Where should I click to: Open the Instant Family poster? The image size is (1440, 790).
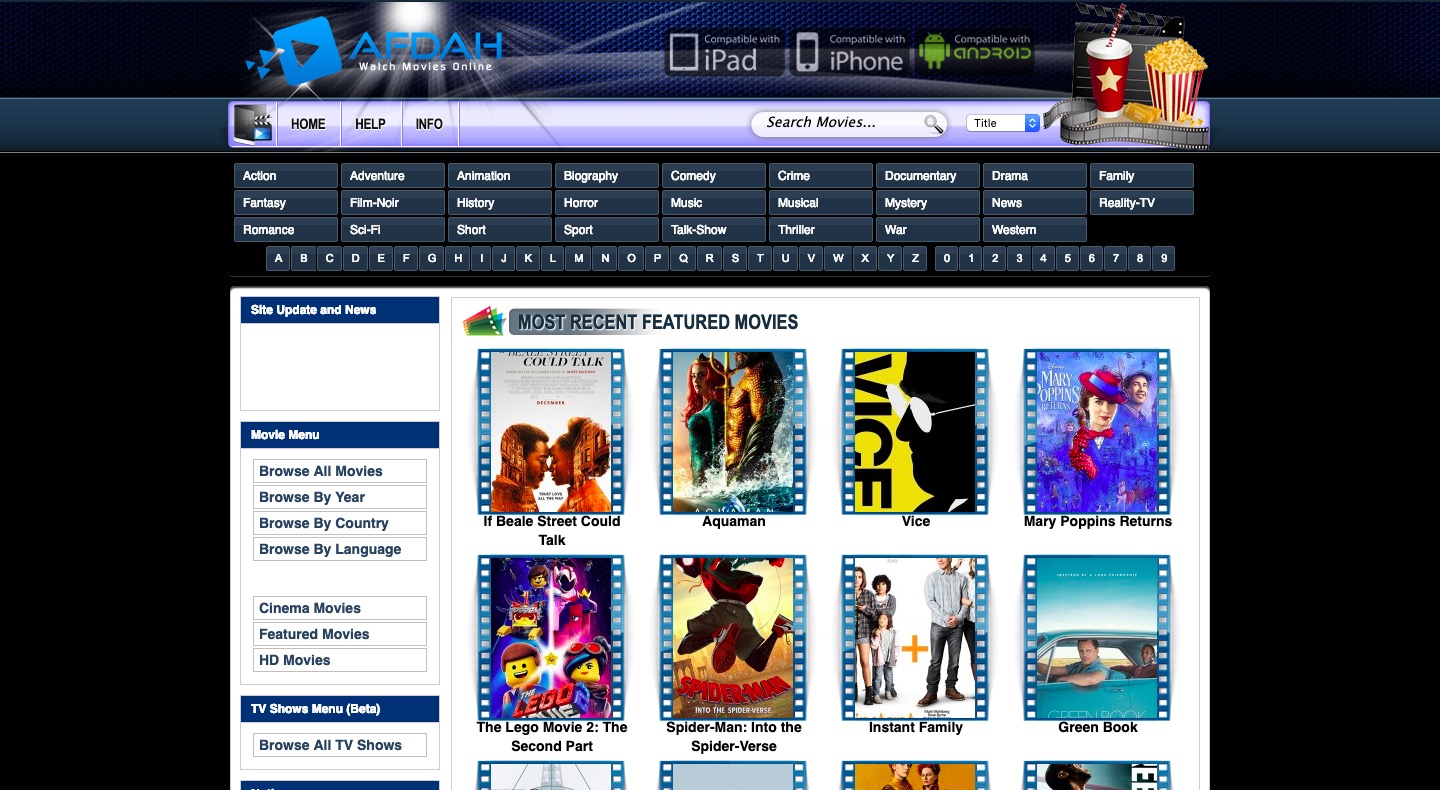point(915,637)
